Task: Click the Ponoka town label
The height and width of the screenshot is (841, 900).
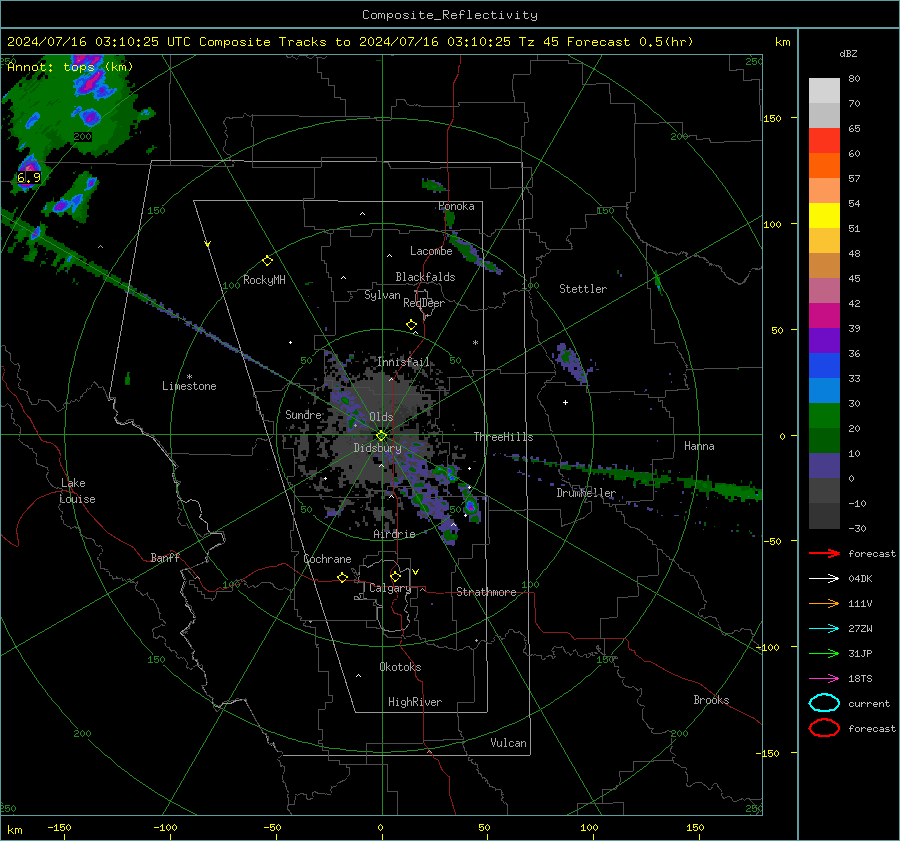Action: [x=456, y=206]
